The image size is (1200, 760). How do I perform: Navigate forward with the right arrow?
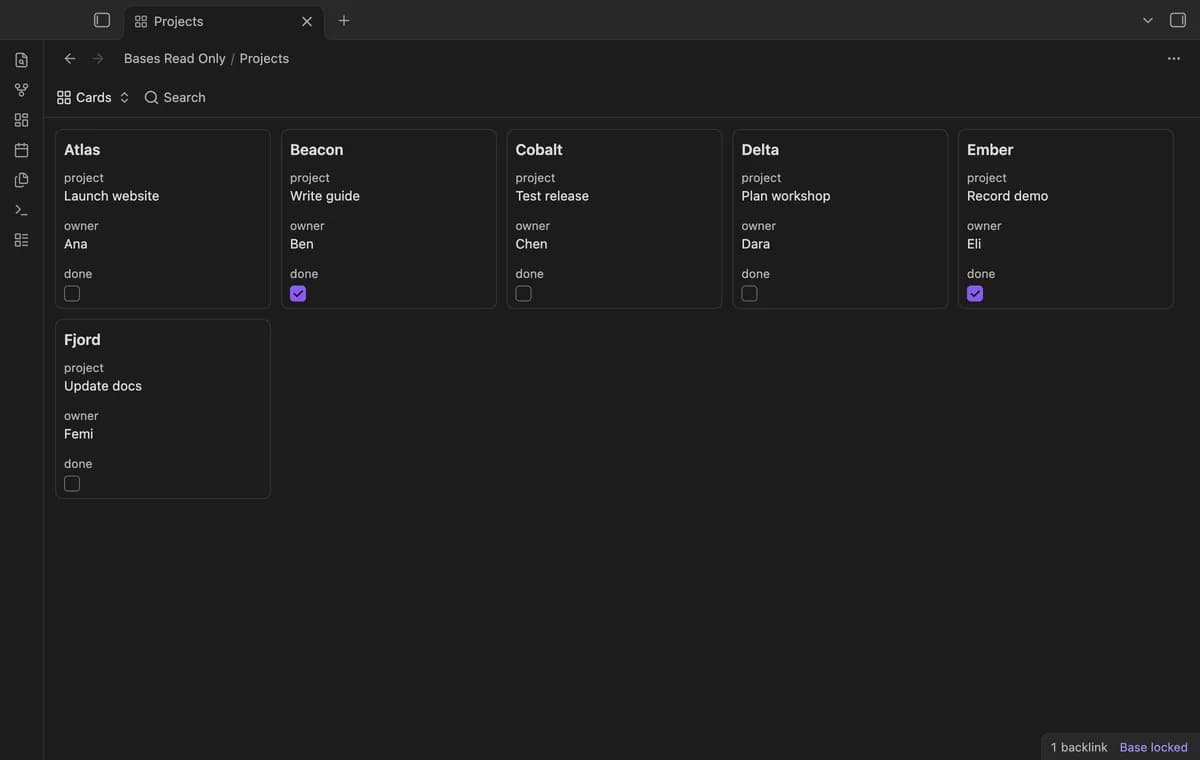(98, 58)
